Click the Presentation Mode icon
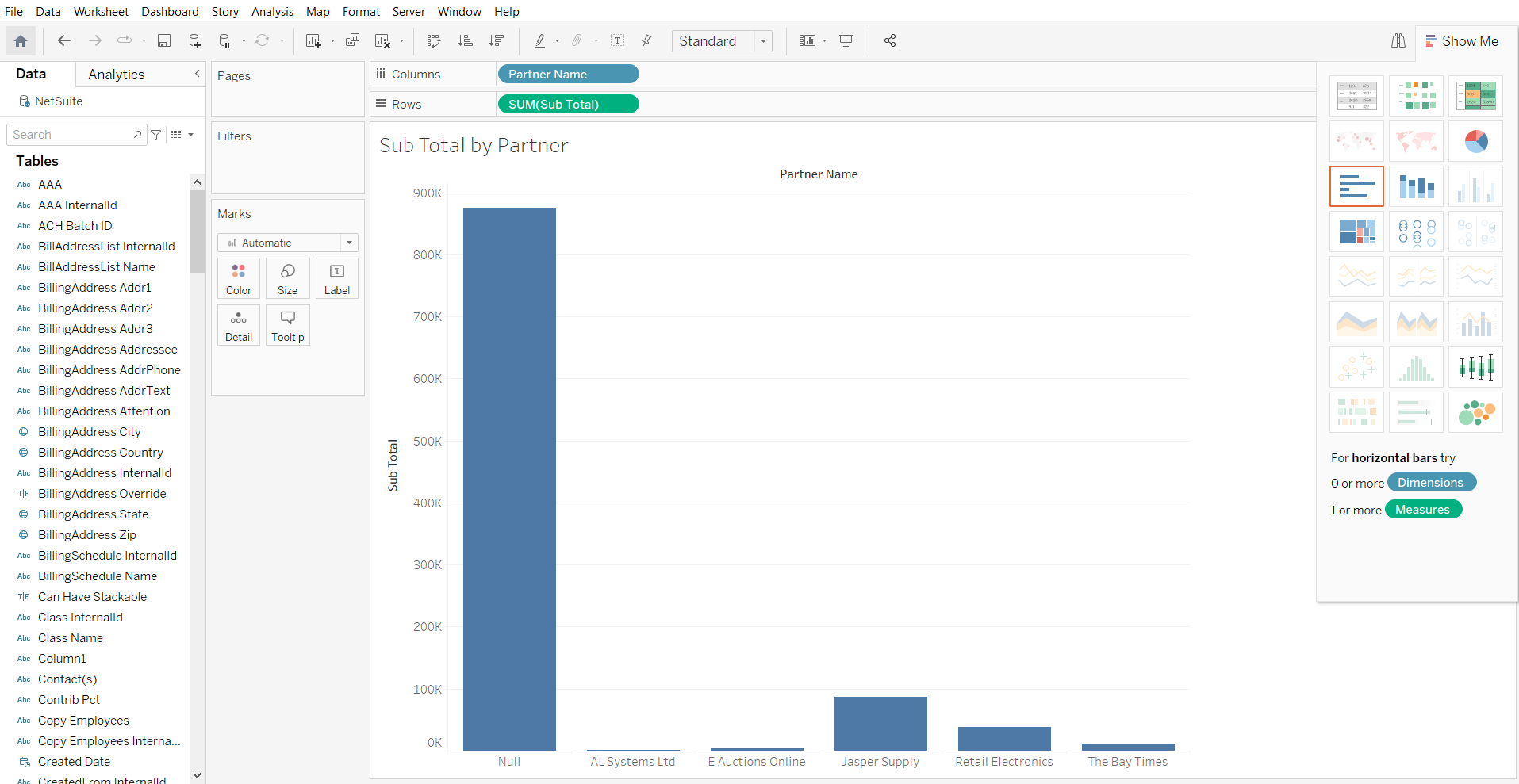Image resolution: width=1519 pixels, height=784 pixels. [x=846, y=41]
